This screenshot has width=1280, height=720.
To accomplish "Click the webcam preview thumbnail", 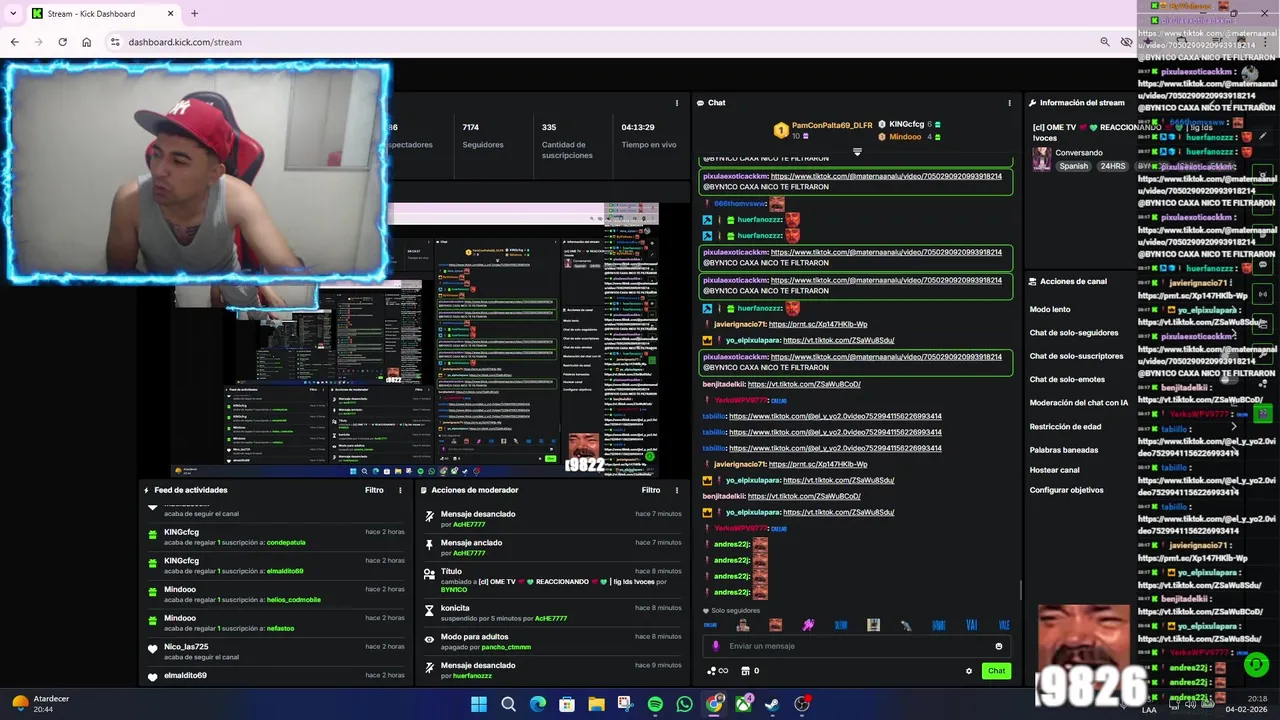I will pos(198,172).
